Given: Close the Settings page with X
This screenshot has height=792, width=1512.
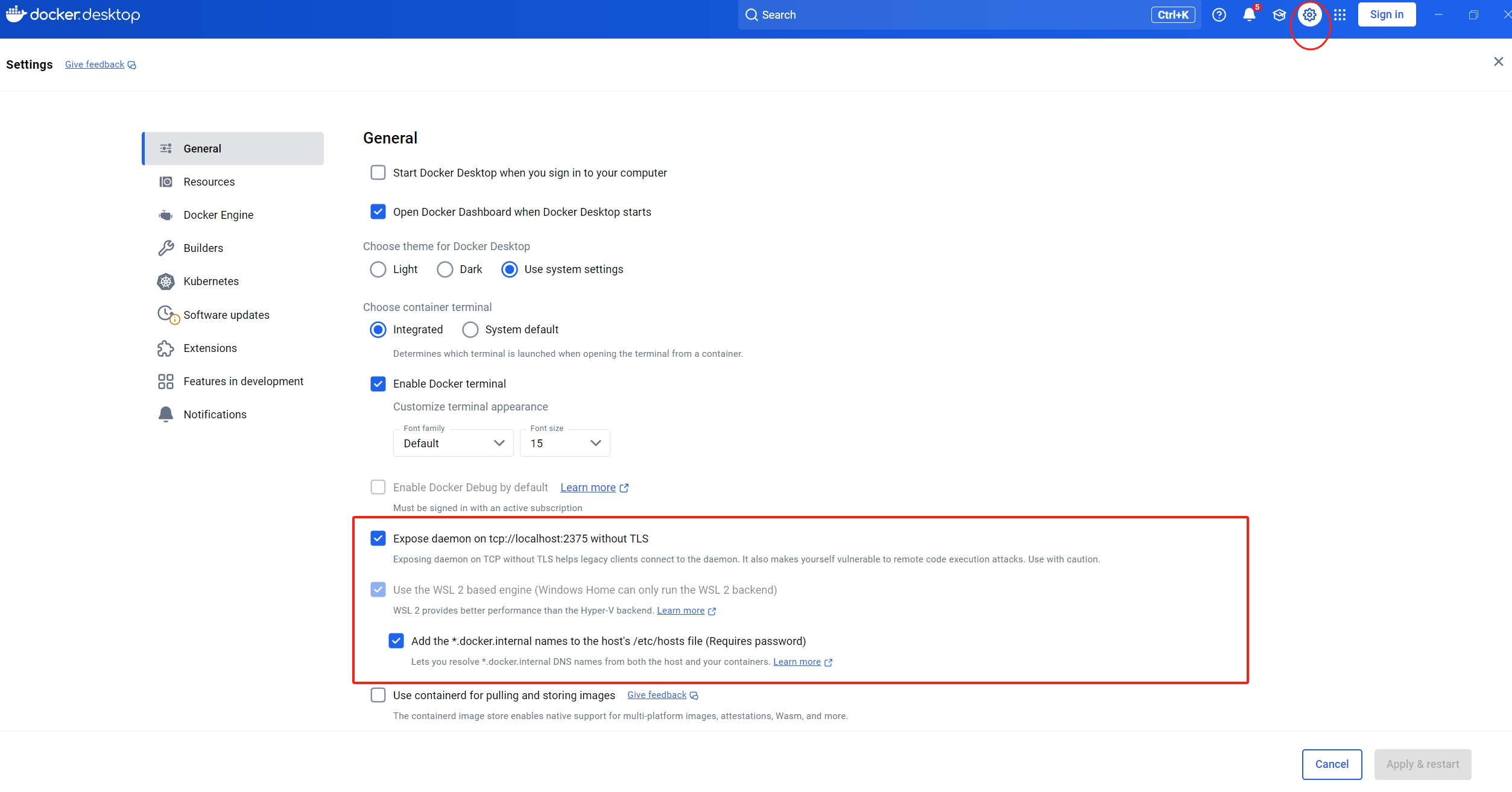Looking at the screenshot, I should pos(1498,61).
